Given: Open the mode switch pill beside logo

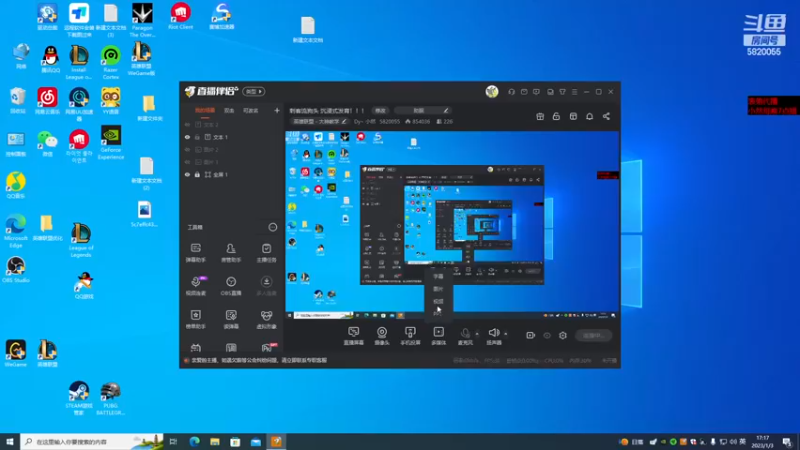Looking at the screenshot, I should (254, 91).
